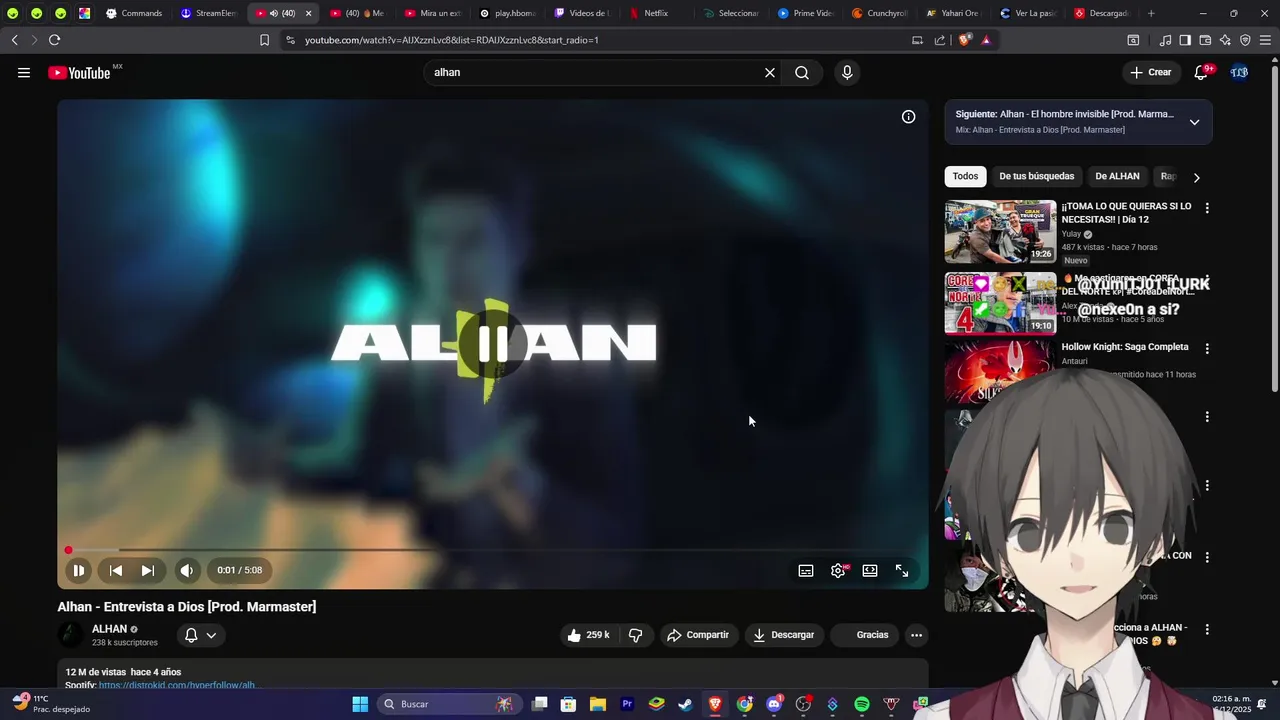Open Spotify from the taskbar
This screenshot has width=1280, height=720.
[861, 704]
